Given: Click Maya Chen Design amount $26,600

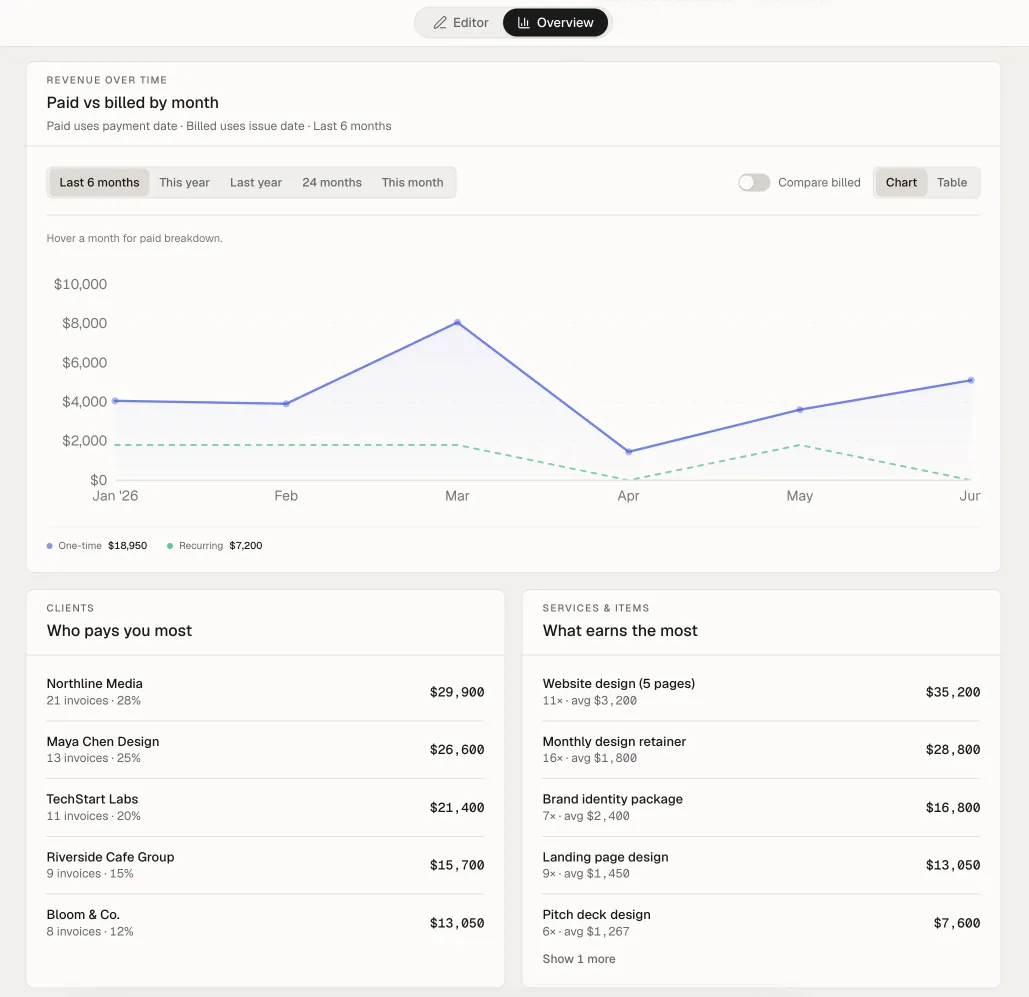Looking at the screenshot, I should click(x=457, y=750).
